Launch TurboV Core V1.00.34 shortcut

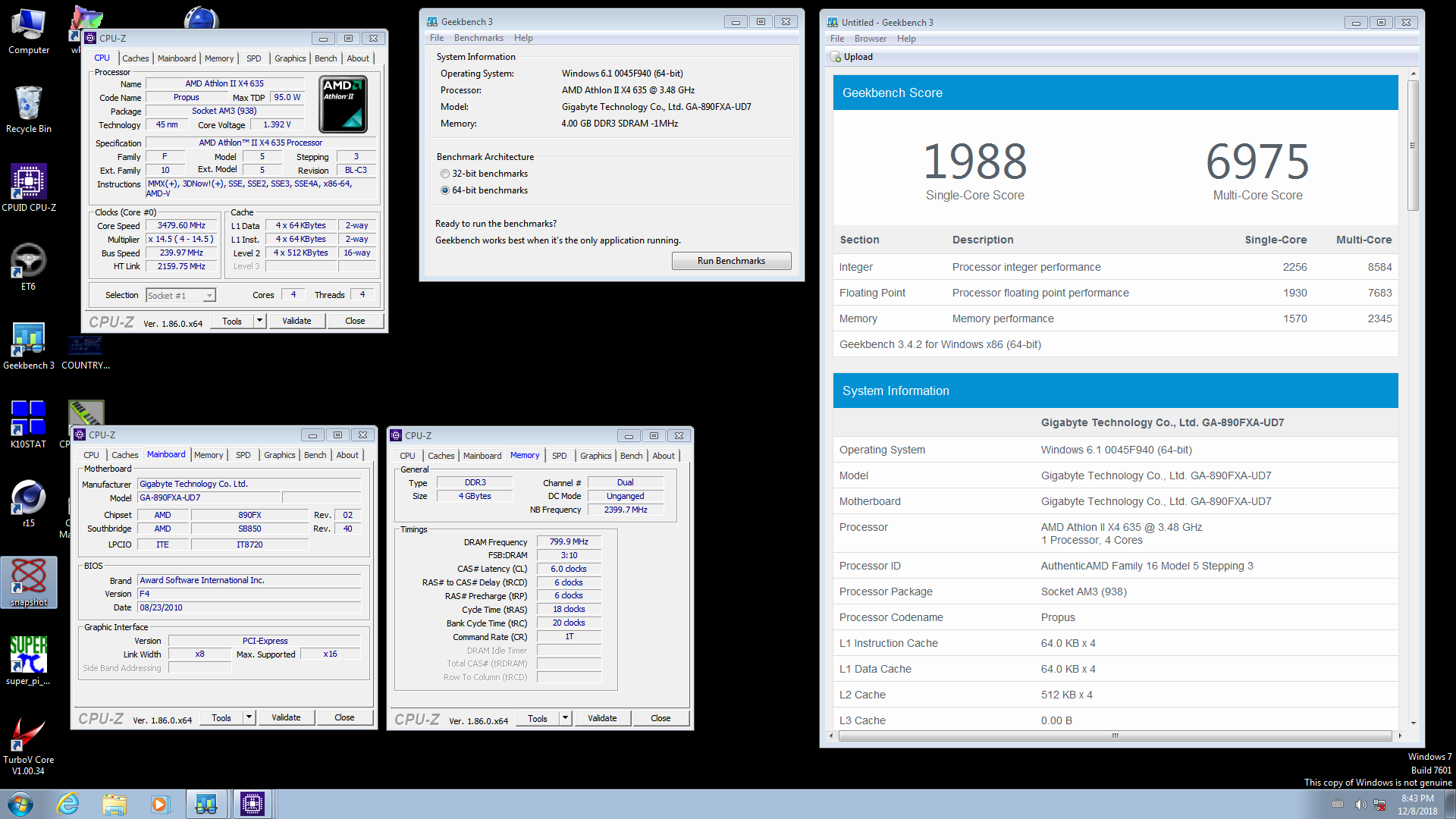tap(29, 745)
